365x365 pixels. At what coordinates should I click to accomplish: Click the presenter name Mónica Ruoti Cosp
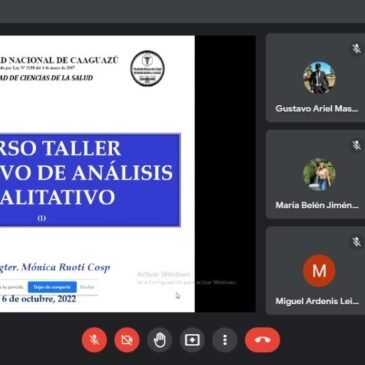tap(66, 267)
